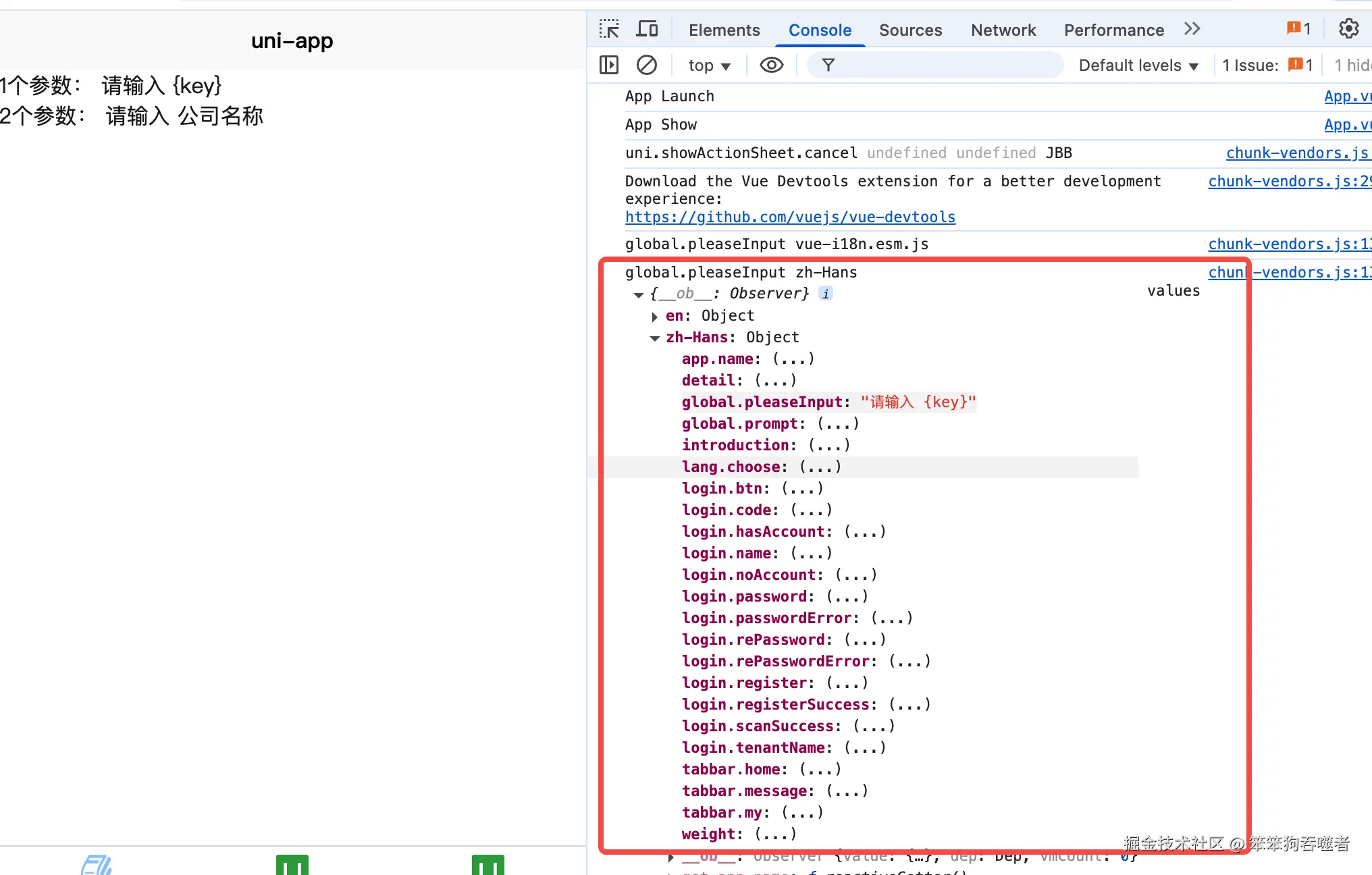Click the clear console icon
Screen dimensions: 1372x875
646,65
